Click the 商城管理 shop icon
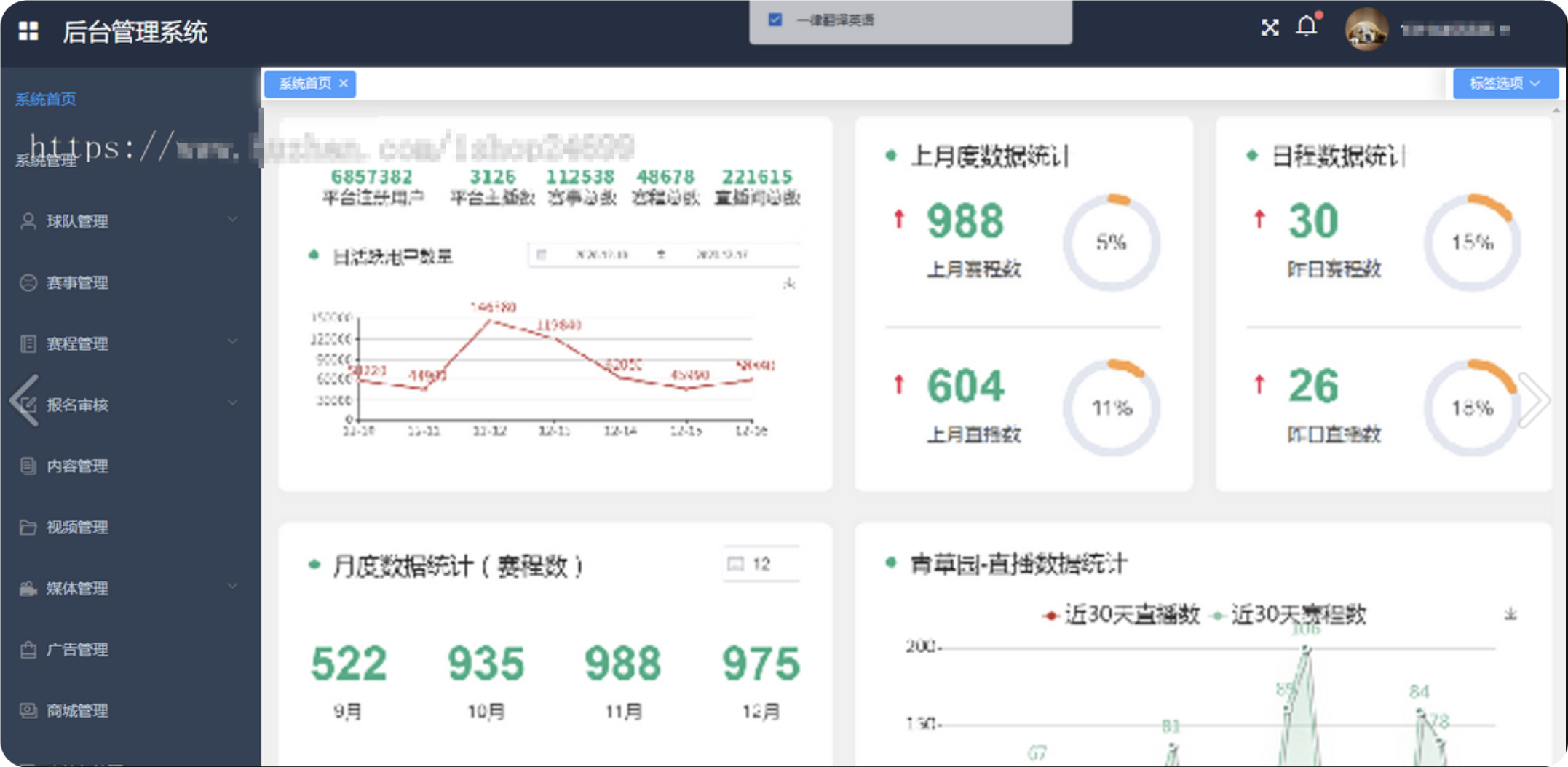Viewport: 1568px width, 767px height. 28,710
